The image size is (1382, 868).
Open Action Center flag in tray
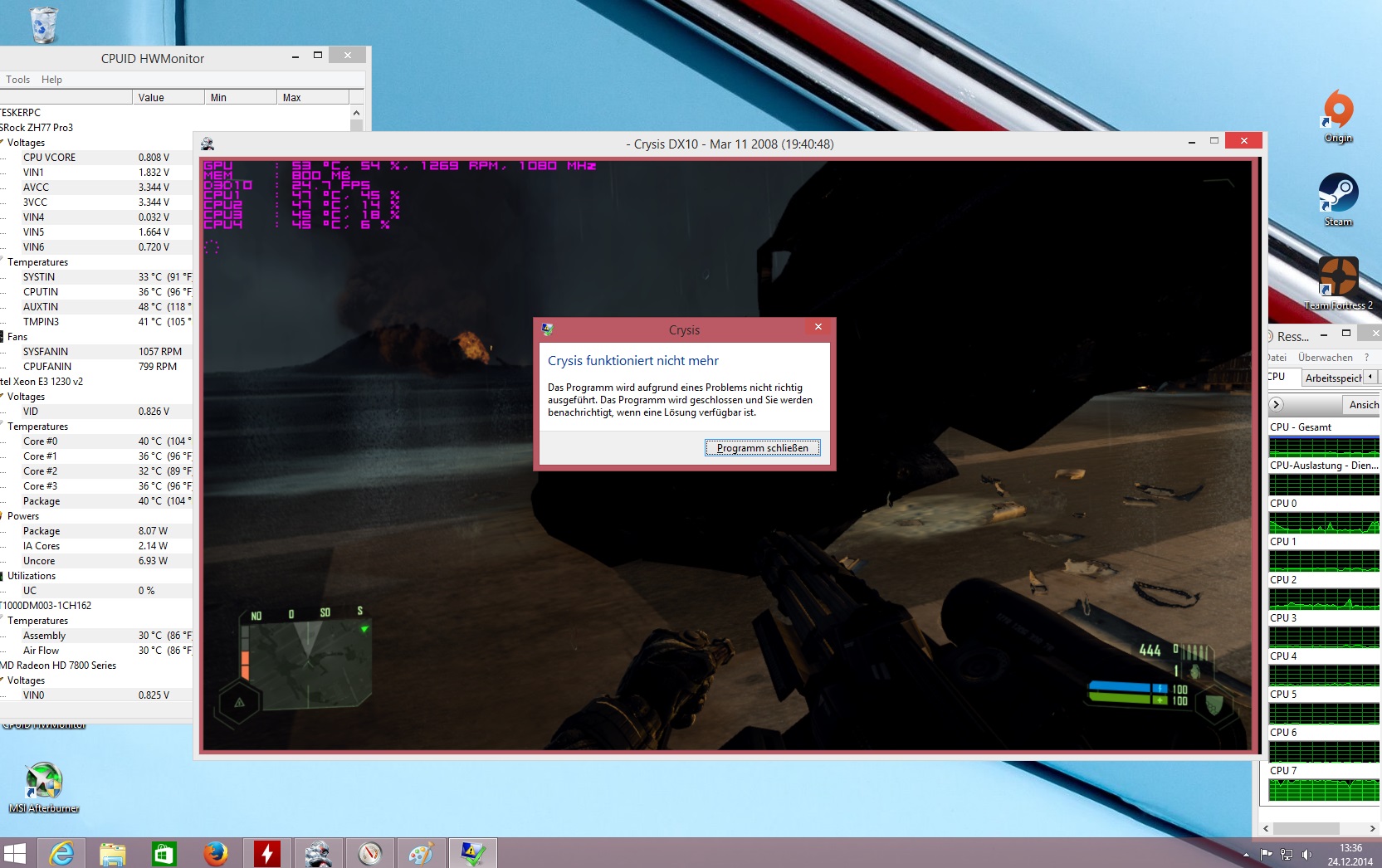(1267, 855)
